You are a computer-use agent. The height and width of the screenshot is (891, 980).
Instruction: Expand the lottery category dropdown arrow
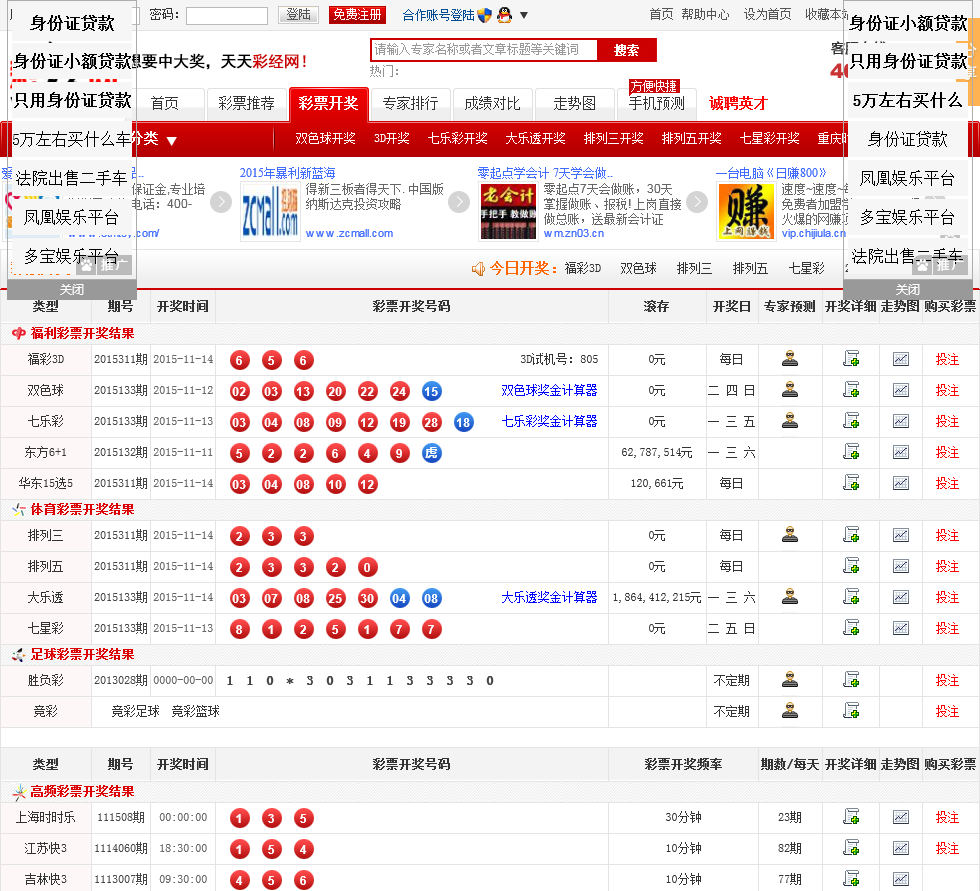pos(171,141)
